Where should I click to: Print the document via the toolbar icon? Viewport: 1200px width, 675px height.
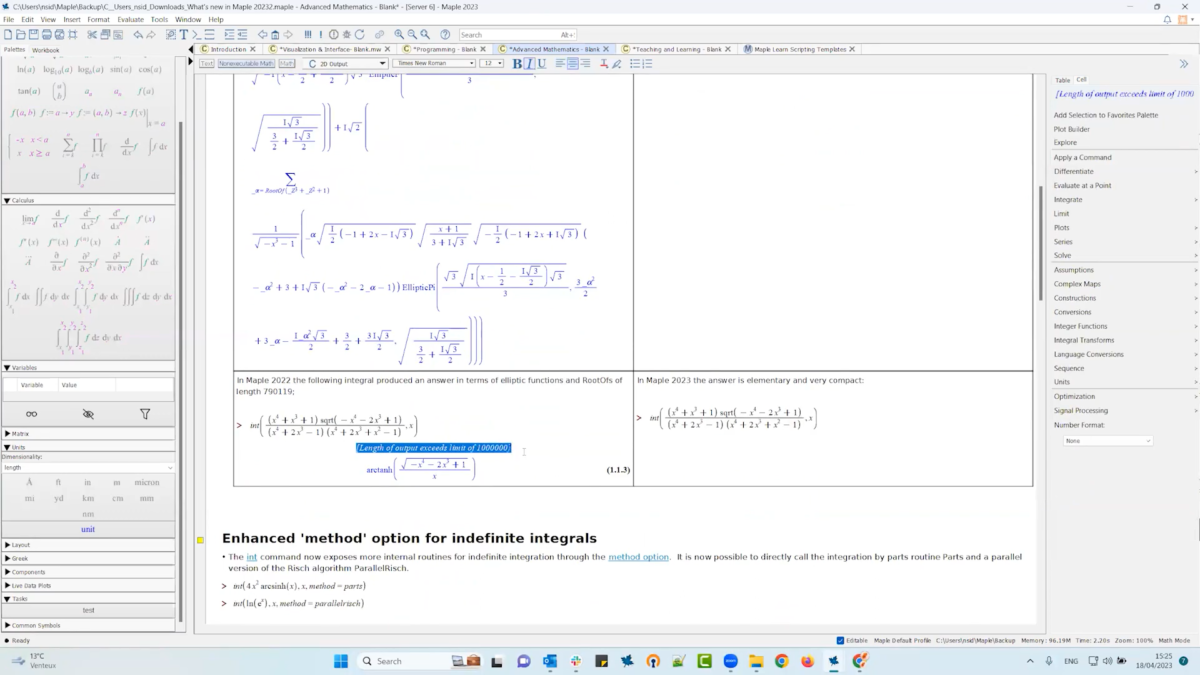pos(46,35)
